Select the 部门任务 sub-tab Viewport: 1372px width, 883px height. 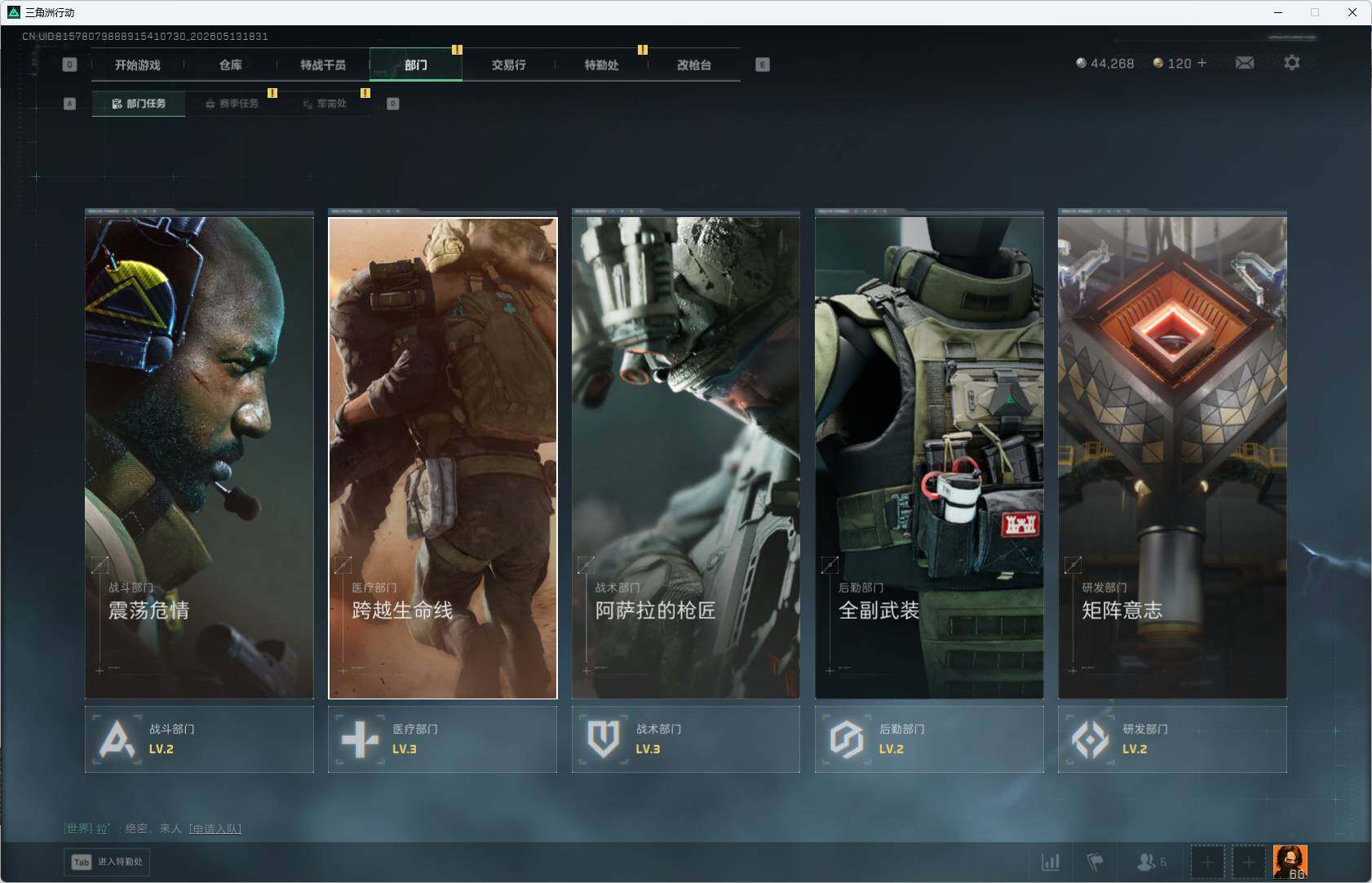point(139,104)
